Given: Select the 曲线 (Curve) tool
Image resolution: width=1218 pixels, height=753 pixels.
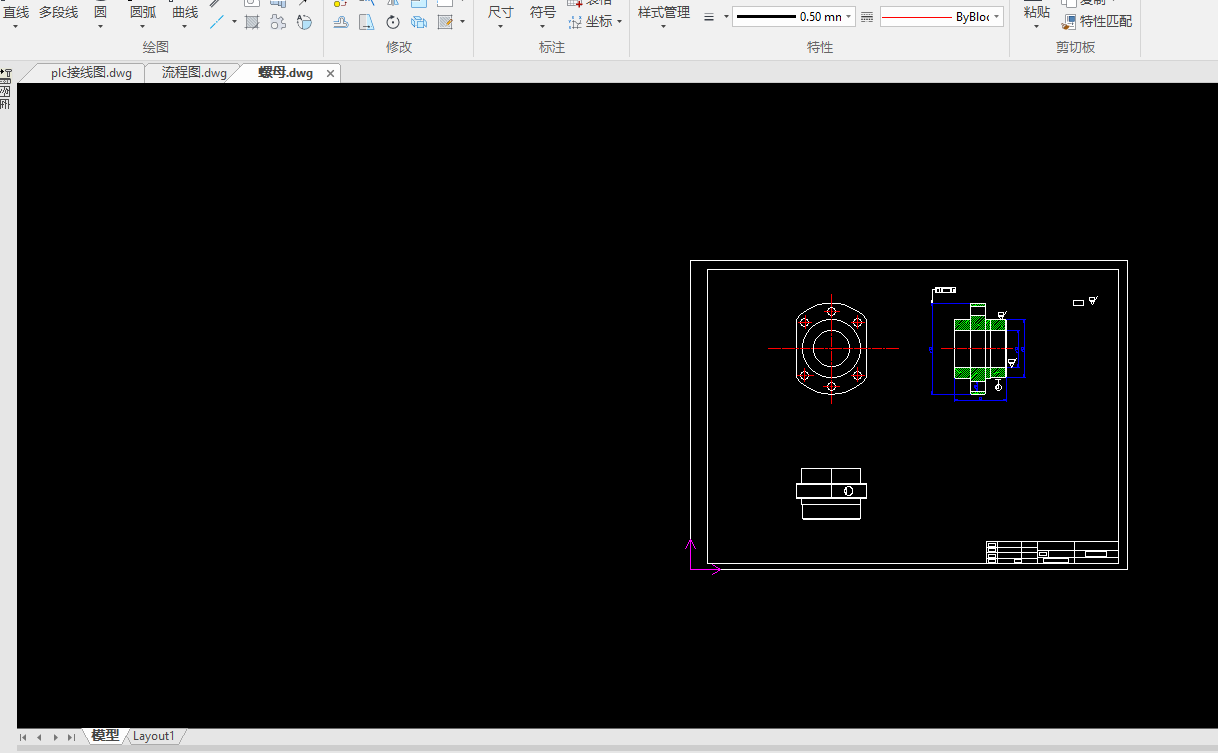Looking at the screenshot, I should (185, 12).
